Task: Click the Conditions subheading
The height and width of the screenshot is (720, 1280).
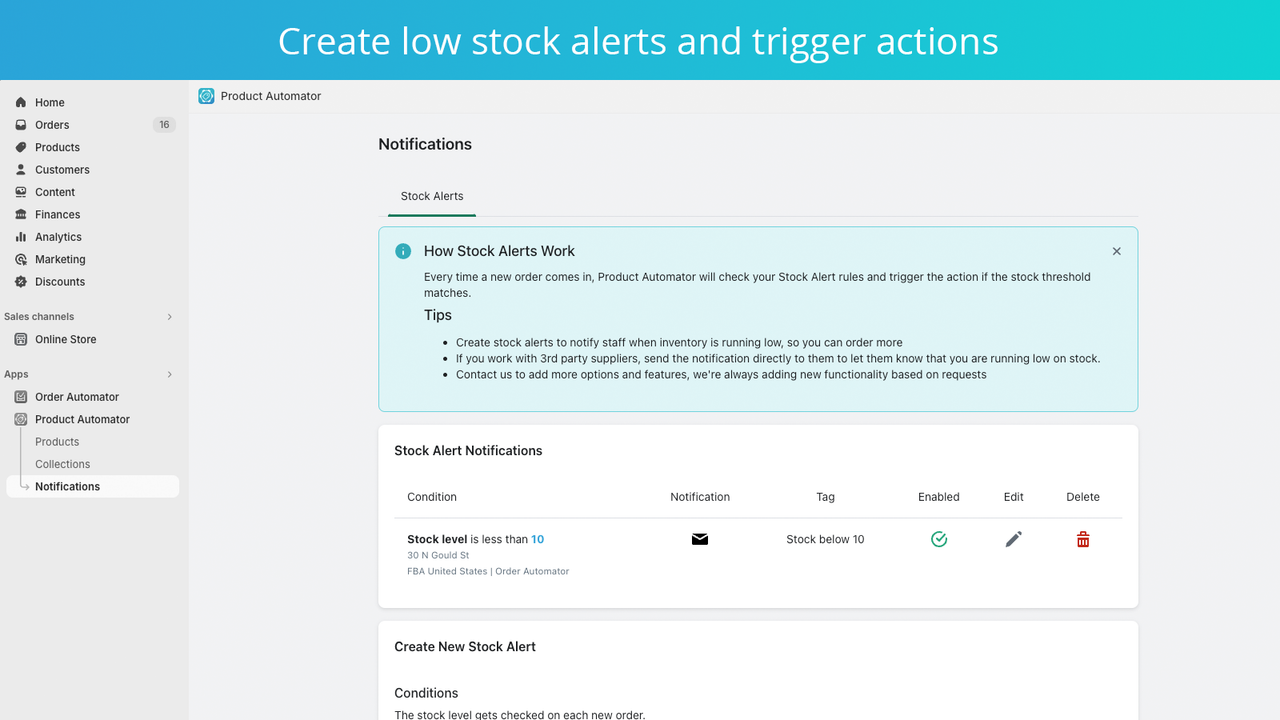Action: tap(426, 693)
